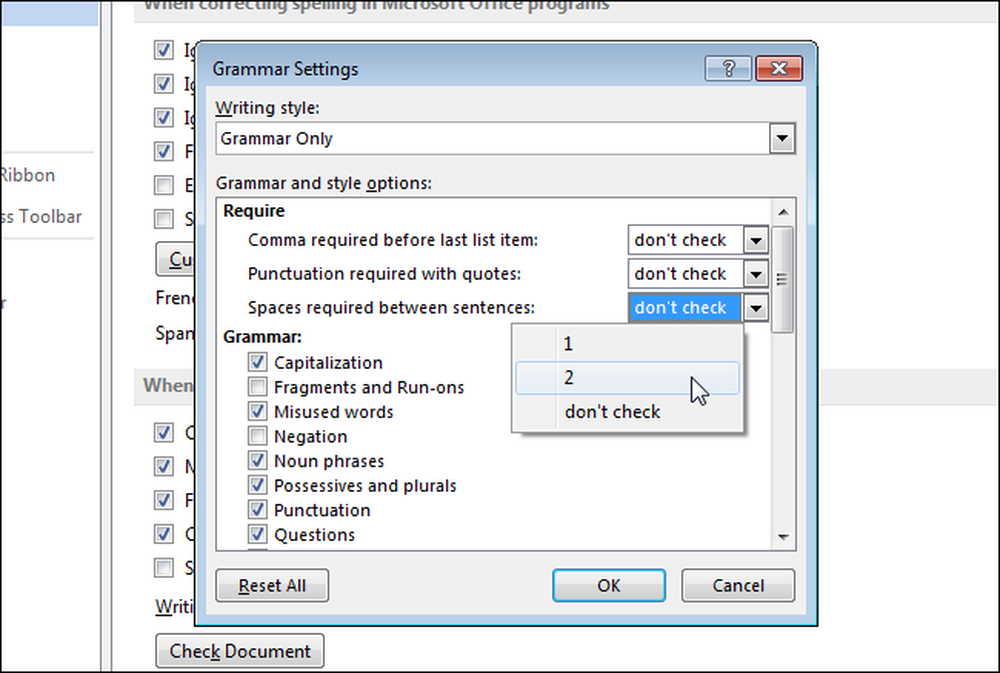Select 1 space in dropdown list

(628, 344)
